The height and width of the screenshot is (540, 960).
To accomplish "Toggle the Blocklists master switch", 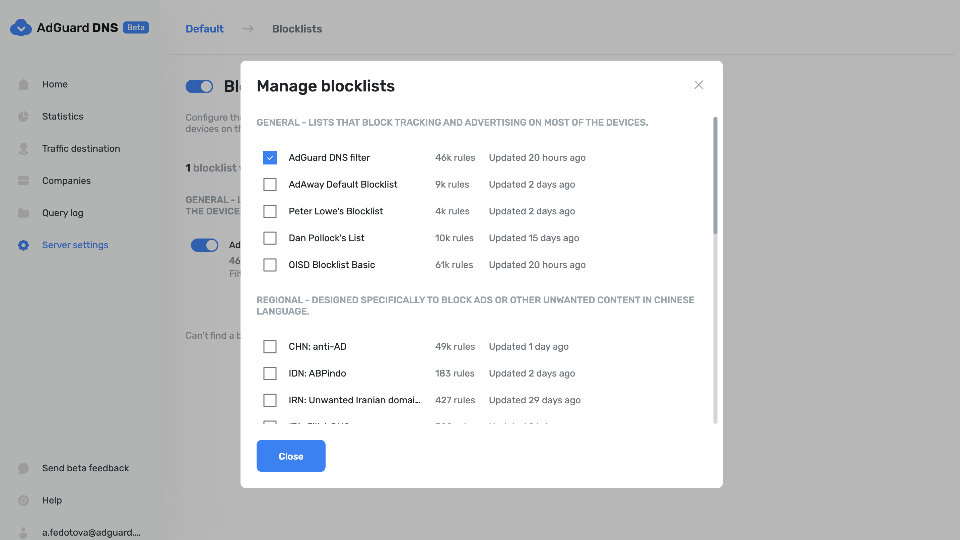I will coord(200,86).
